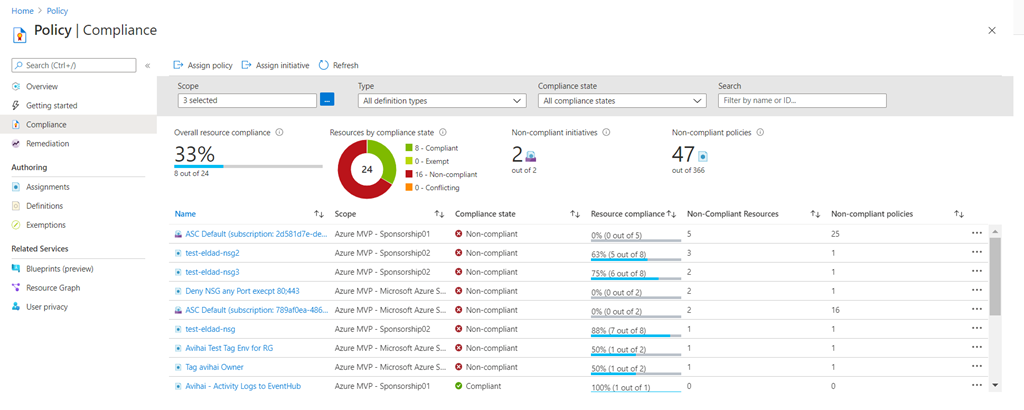Screen dimensions: 1024x410
Task: Open more options for first ASC Default row
Action: pyautogui.click(x=976, y=234)
